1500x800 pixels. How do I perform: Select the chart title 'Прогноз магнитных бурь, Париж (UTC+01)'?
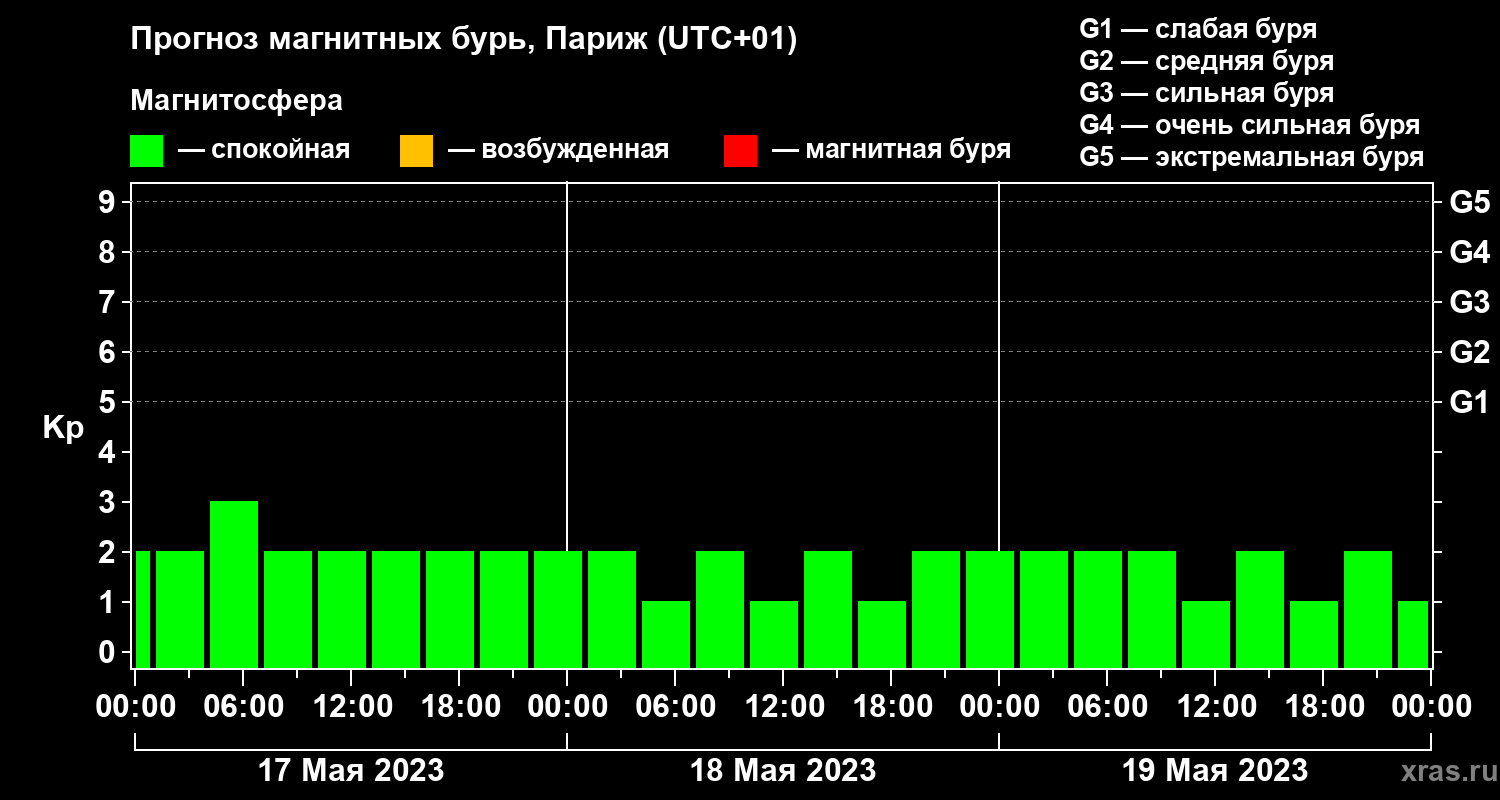[464, 40]
